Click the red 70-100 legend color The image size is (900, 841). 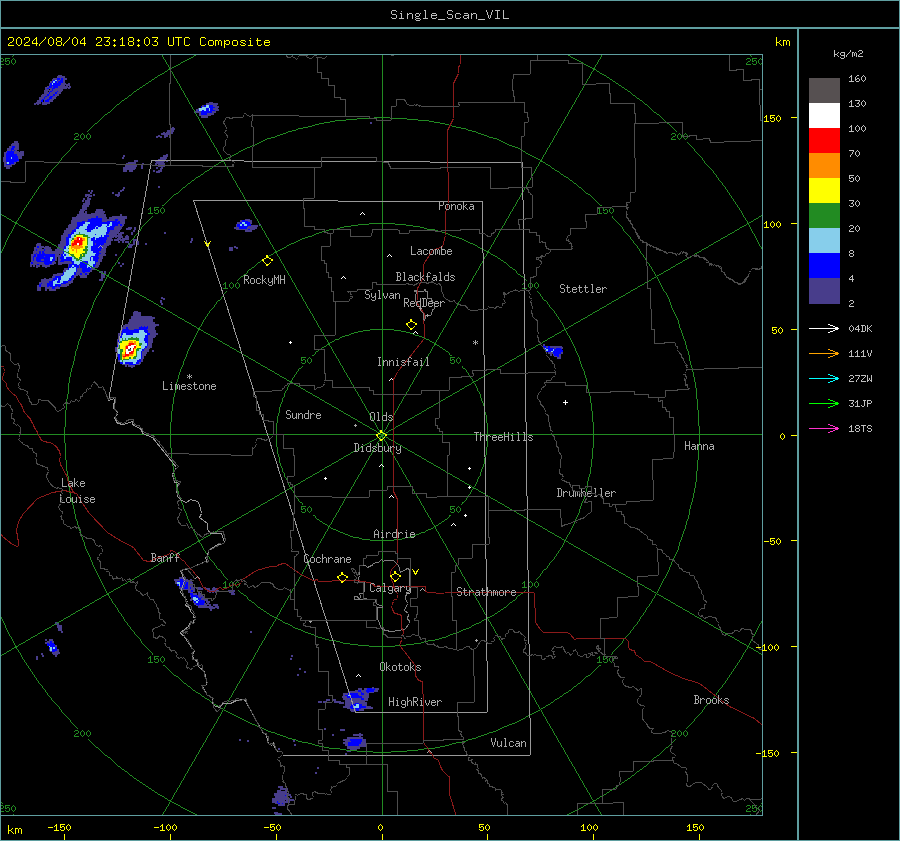[x=824, y=141]
